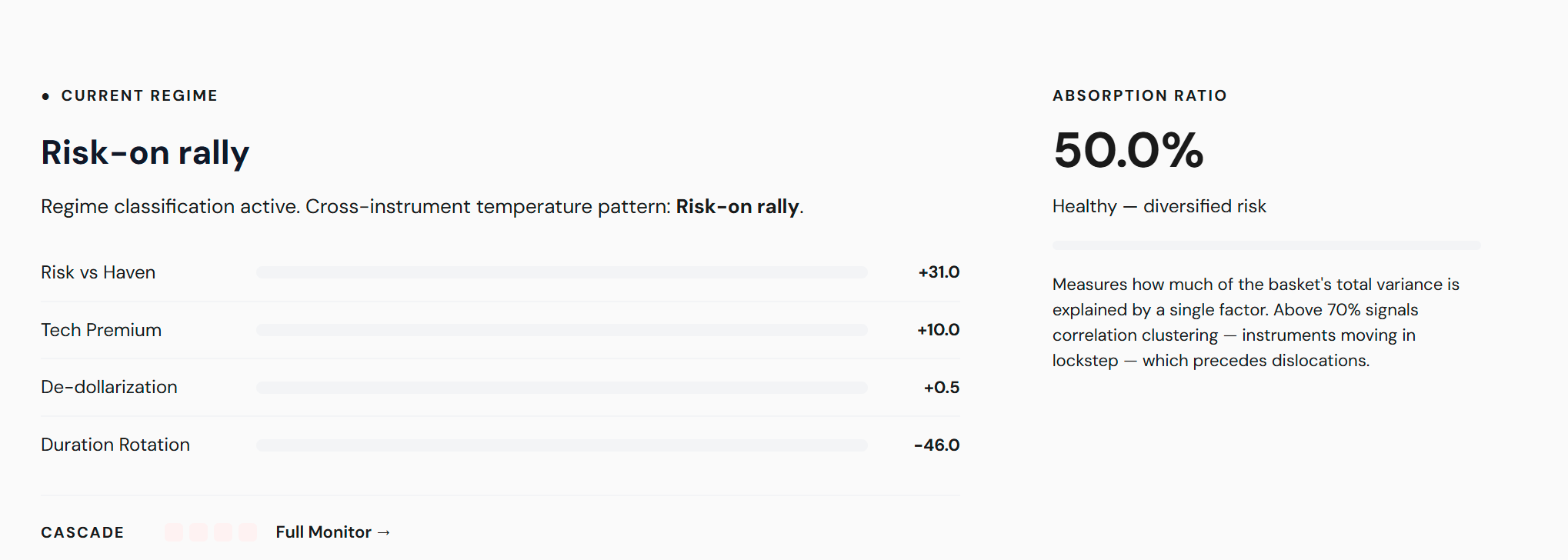Select the second cascade indicator square

click(200, 532)
